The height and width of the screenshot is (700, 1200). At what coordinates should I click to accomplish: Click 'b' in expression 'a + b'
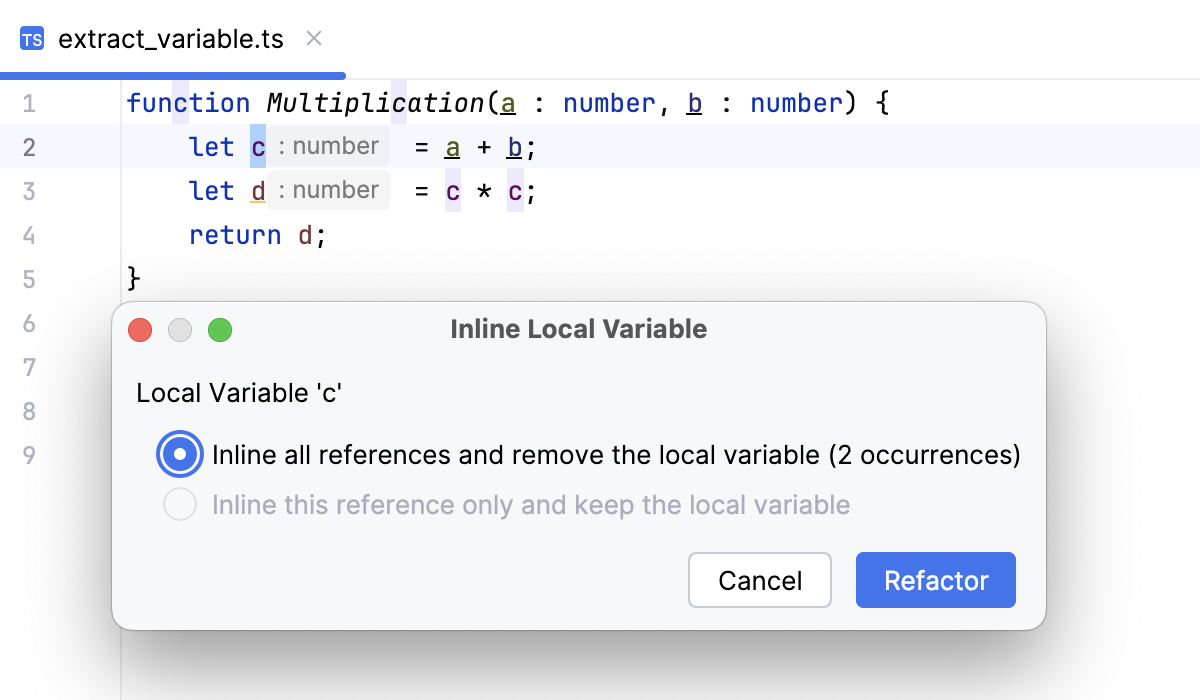tap(515, 147)
